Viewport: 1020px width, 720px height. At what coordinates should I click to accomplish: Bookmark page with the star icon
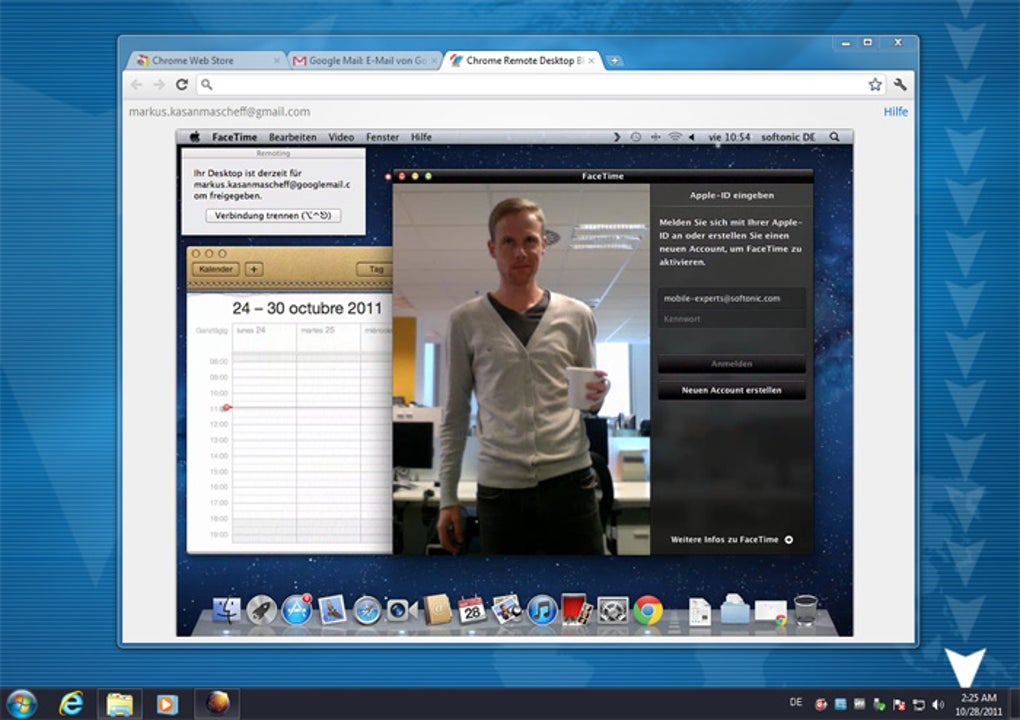coord(876,85)
